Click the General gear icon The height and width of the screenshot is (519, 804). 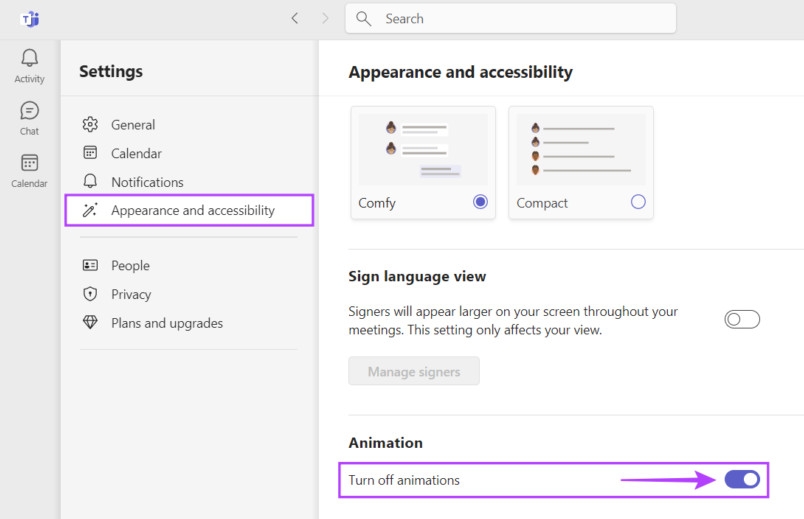pyautogui.click(x=90, y=124)
